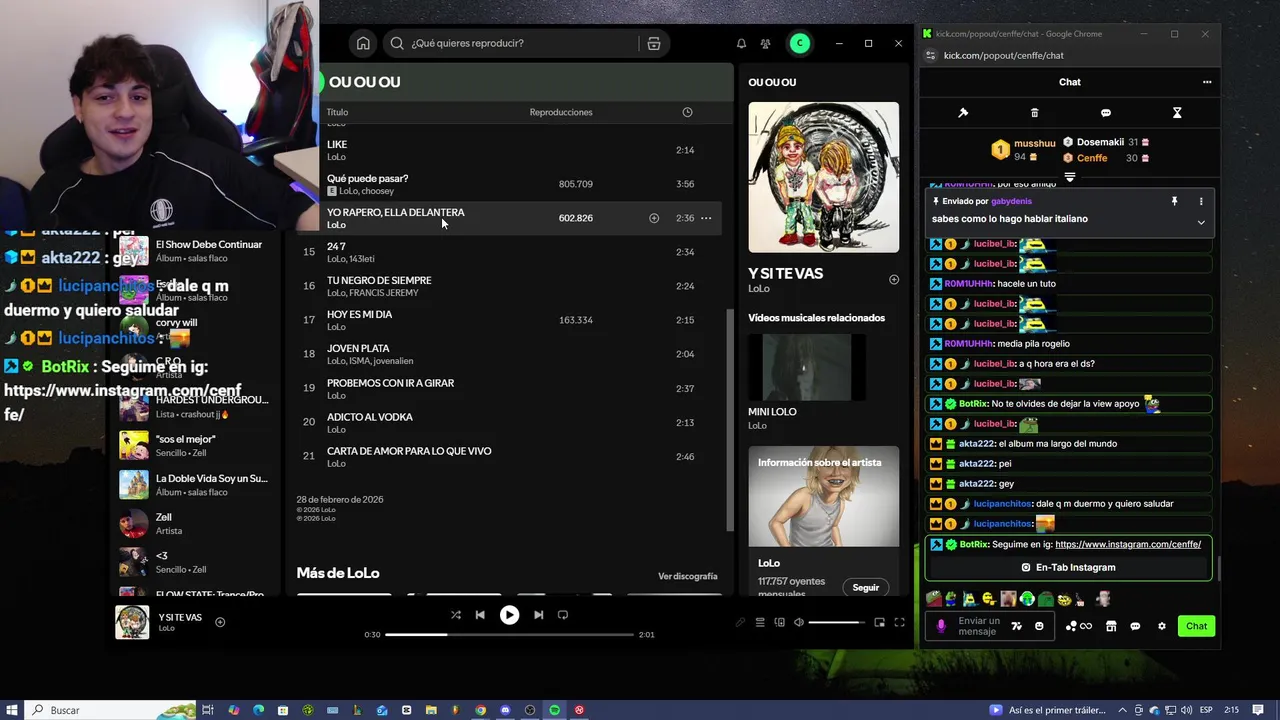
Task: Toggle repeat in the Spotify player
Action: pyautogui.click(x=562, y=615)
